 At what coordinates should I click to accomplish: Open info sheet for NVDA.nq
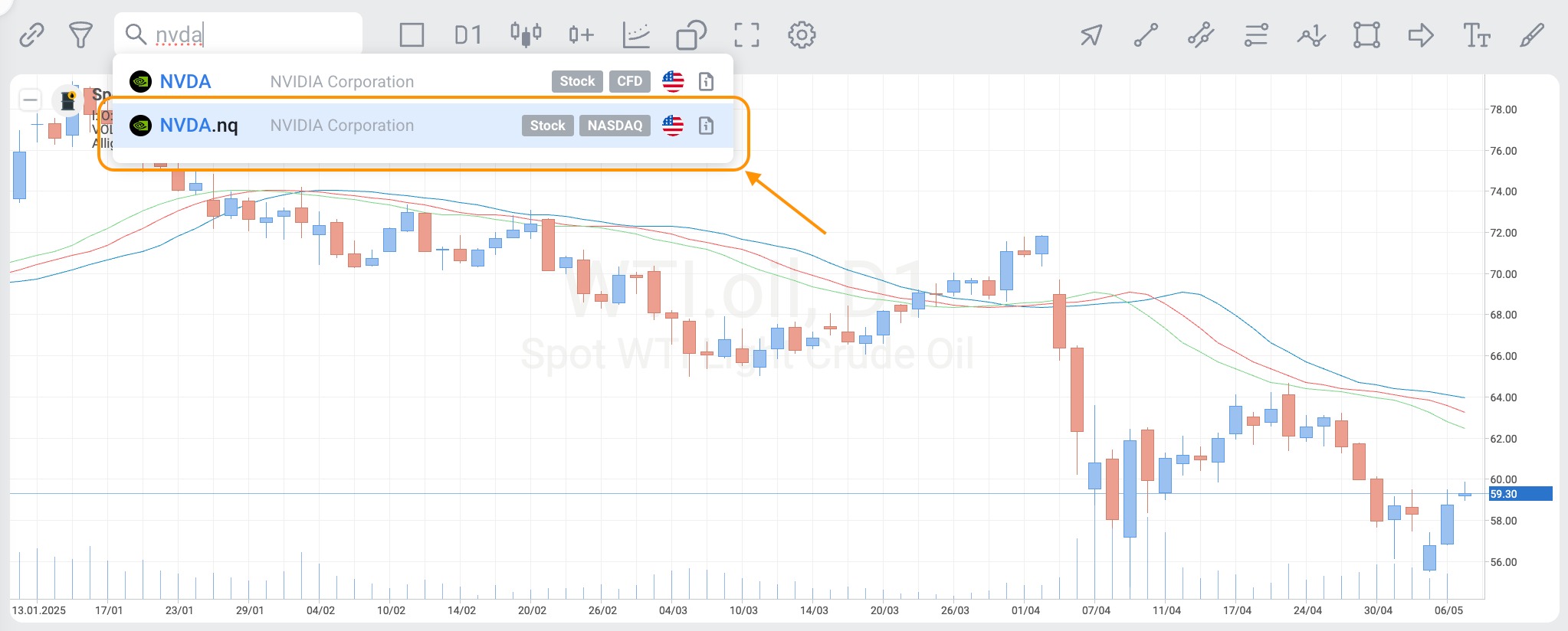(x=707, y=126)
